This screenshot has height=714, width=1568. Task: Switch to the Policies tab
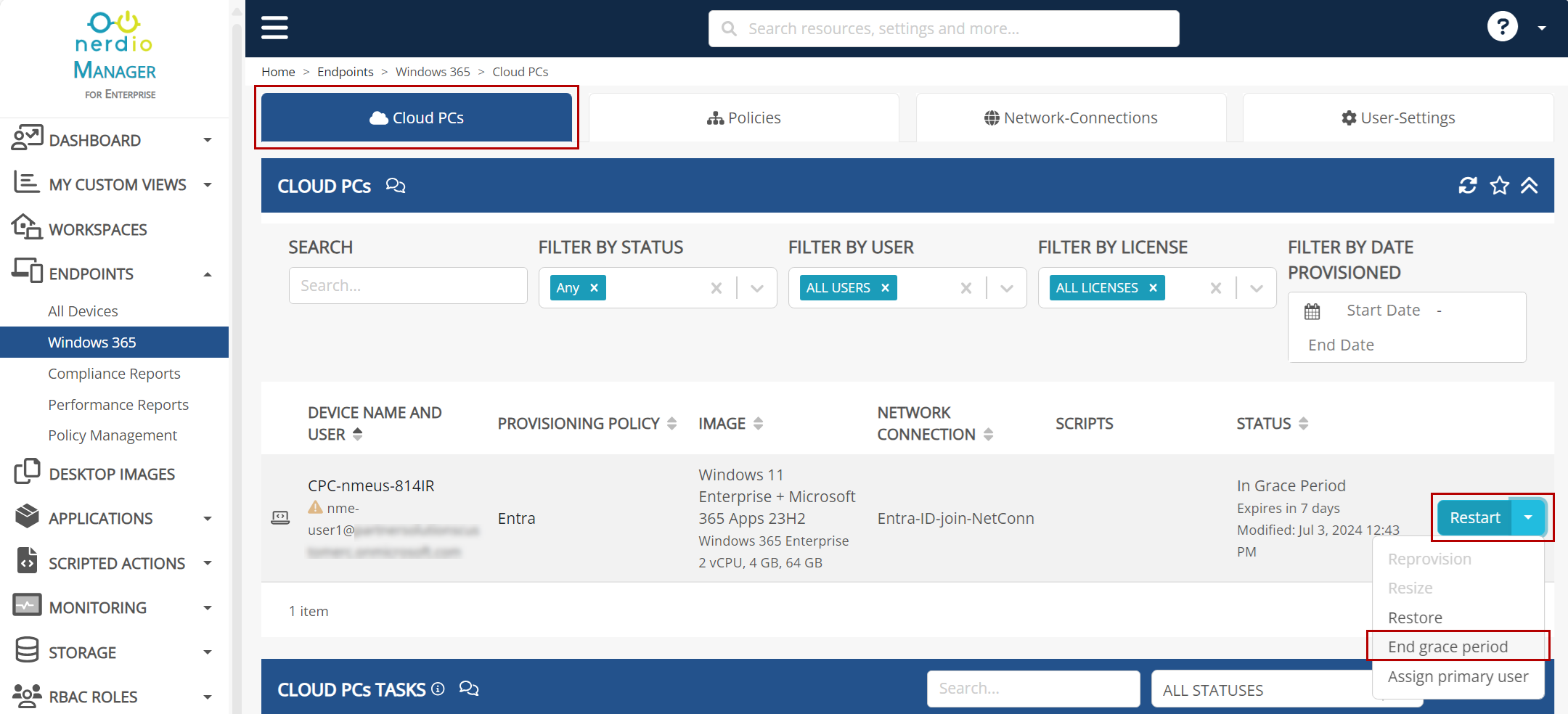click(744, 118)
